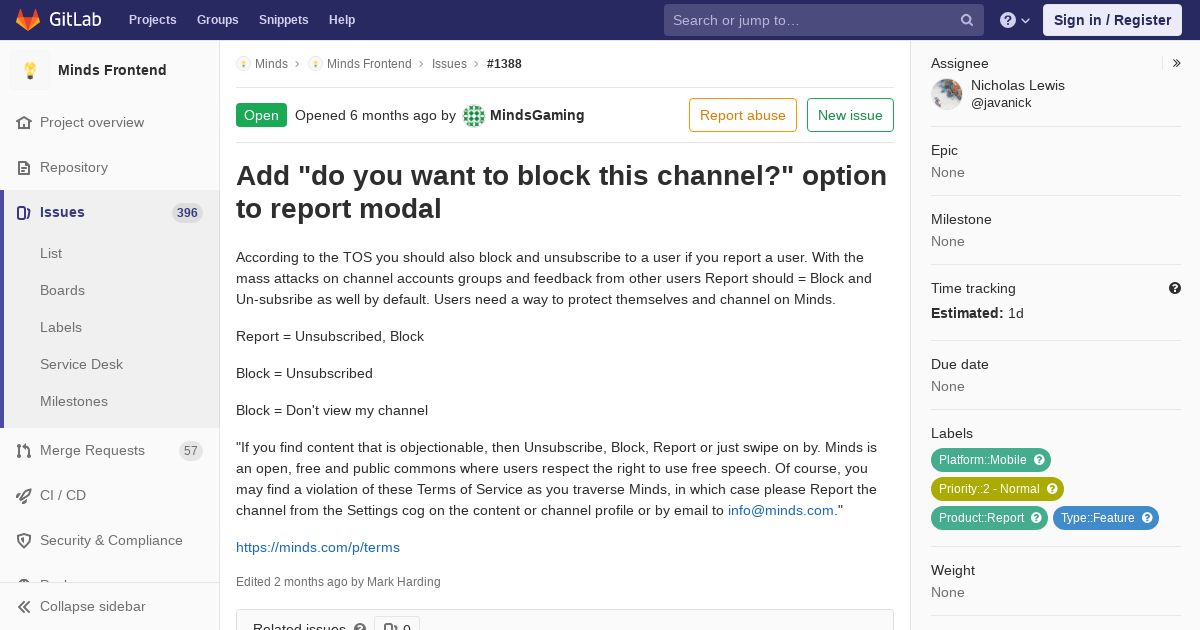Viewport: 1200px width, 630px height.
Task: Click the Related issues help icon
Action: 360,628
